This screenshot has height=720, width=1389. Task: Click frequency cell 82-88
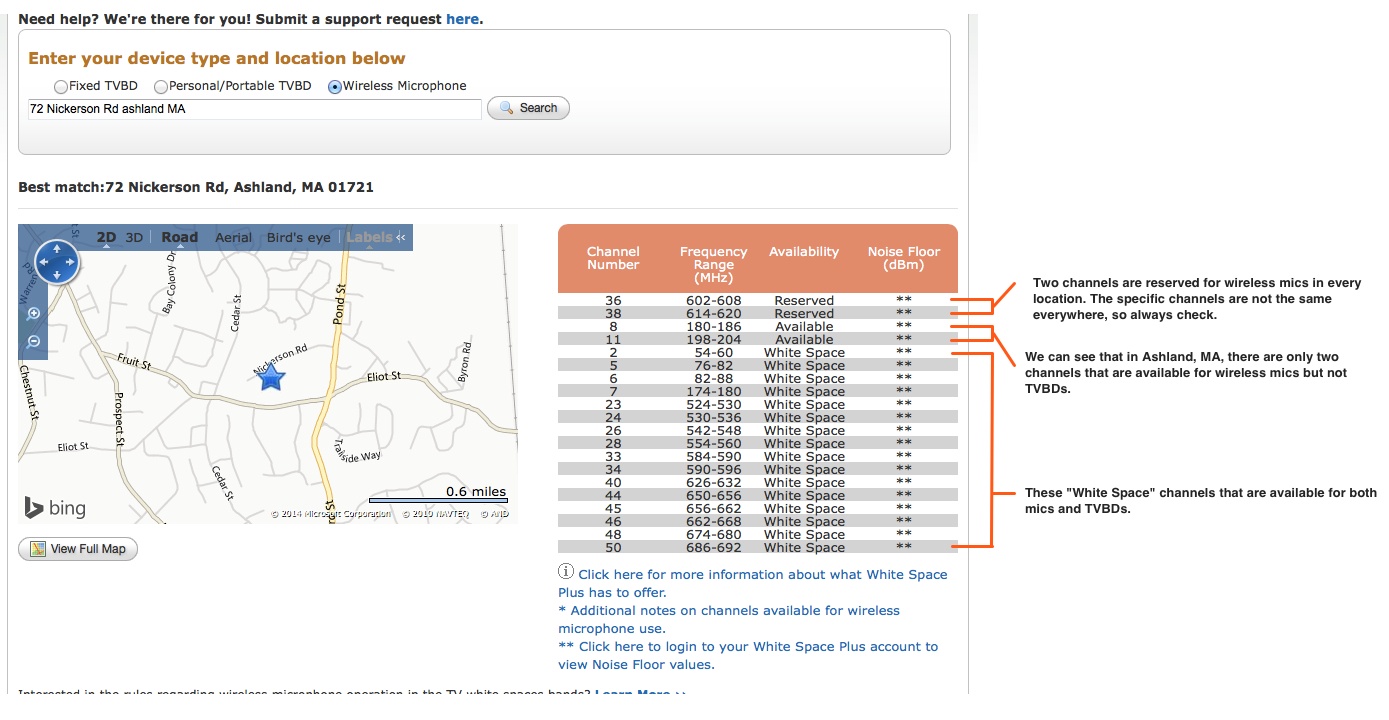[x=713, y=378]
